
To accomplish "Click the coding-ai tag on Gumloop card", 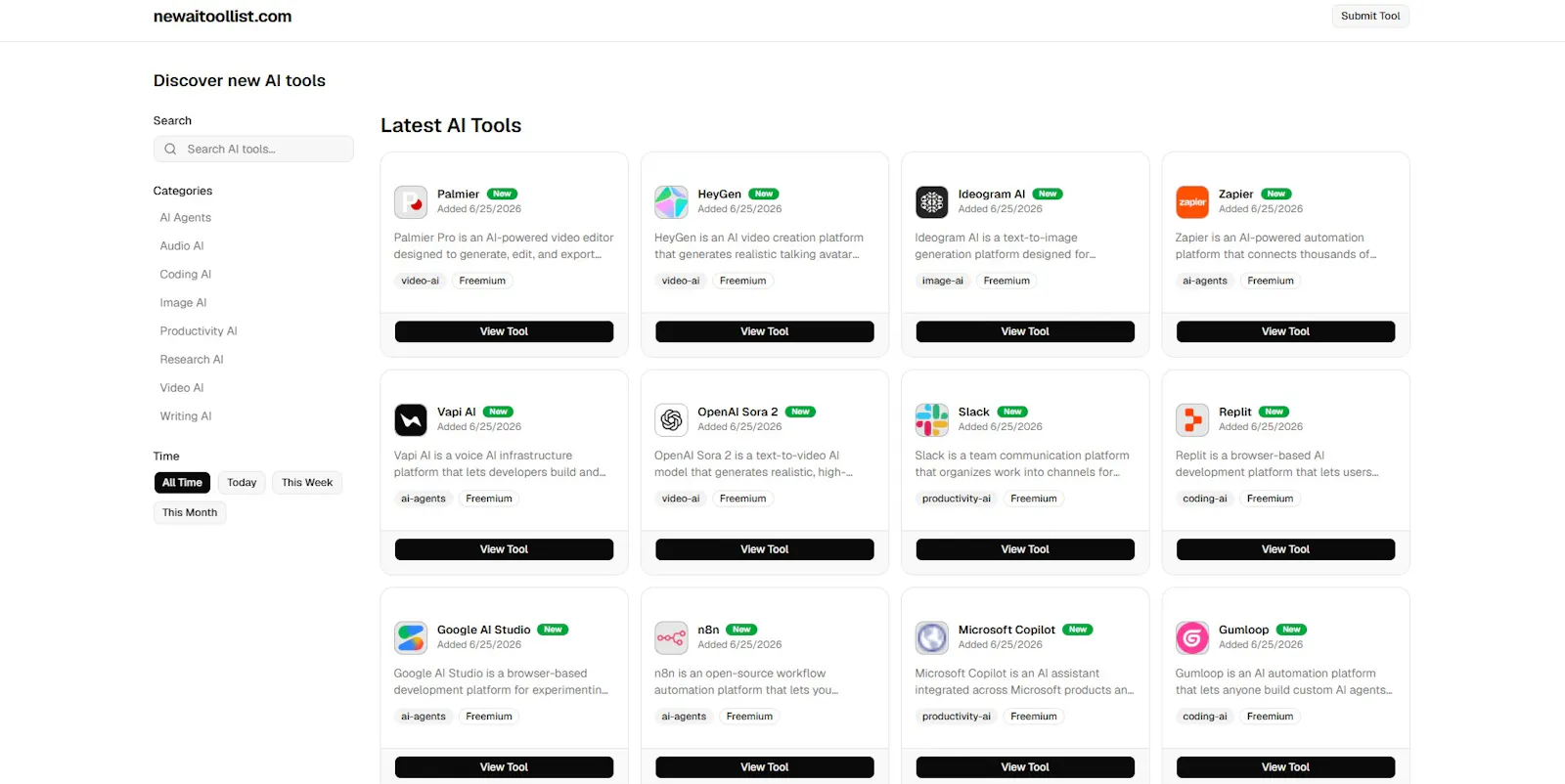I will [x=1205, y=718].
